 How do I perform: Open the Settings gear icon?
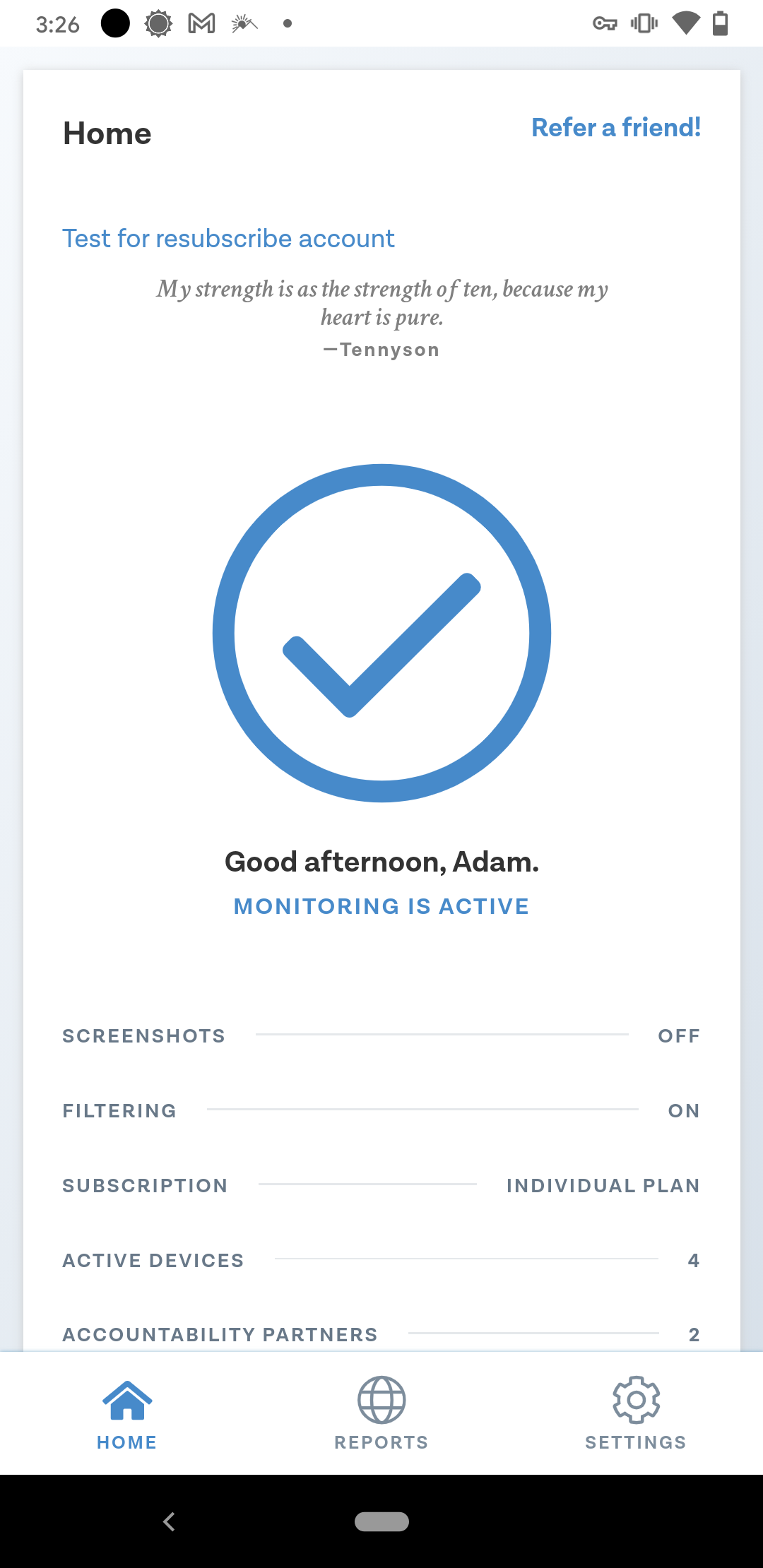tap(636, 1400)
